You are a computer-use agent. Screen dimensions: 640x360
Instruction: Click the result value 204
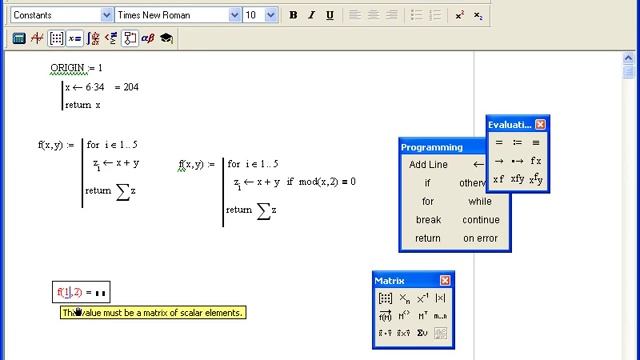[131, 87]
